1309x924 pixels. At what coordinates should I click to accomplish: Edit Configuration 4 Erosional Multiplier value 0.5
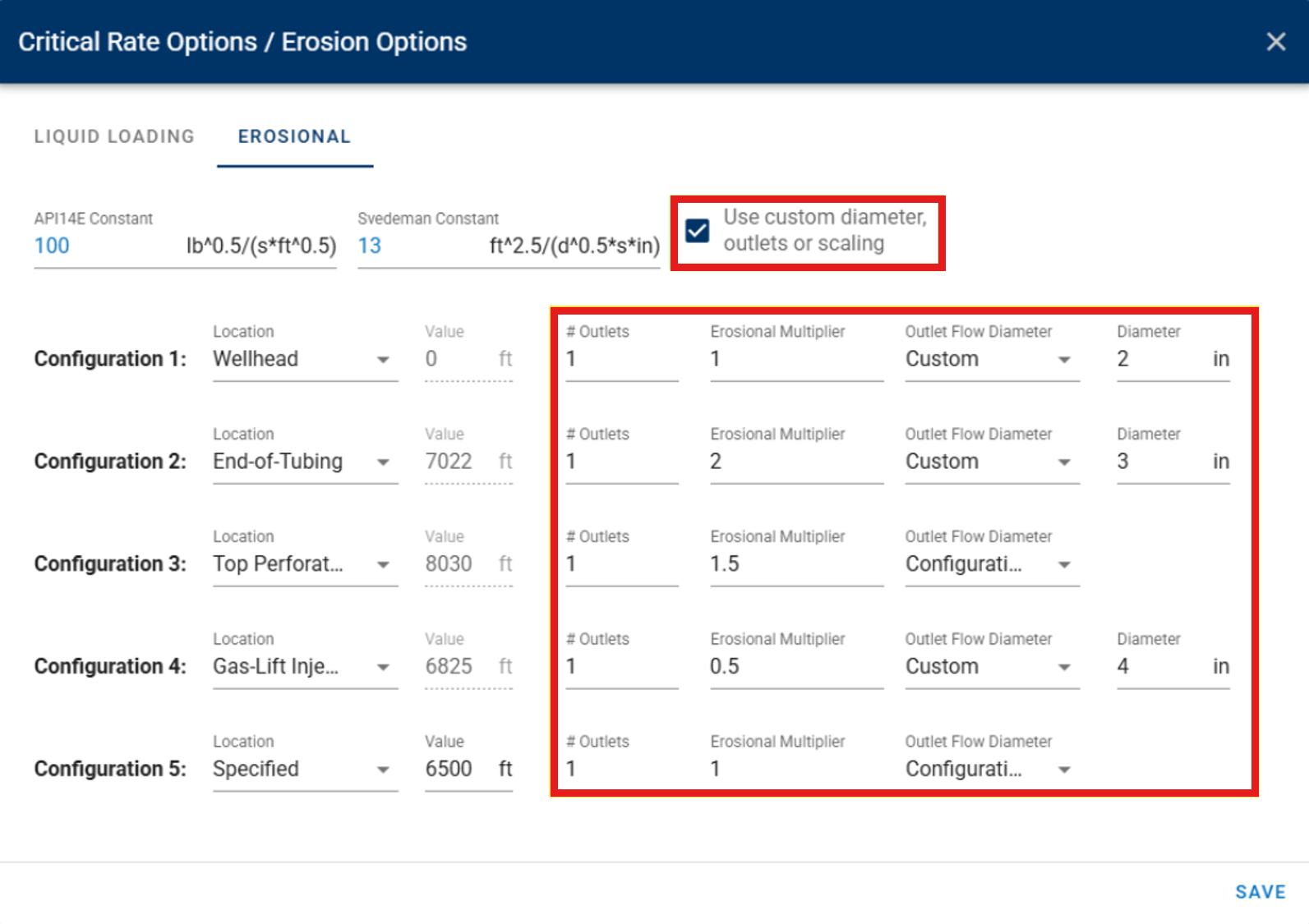tap(796, 667)
